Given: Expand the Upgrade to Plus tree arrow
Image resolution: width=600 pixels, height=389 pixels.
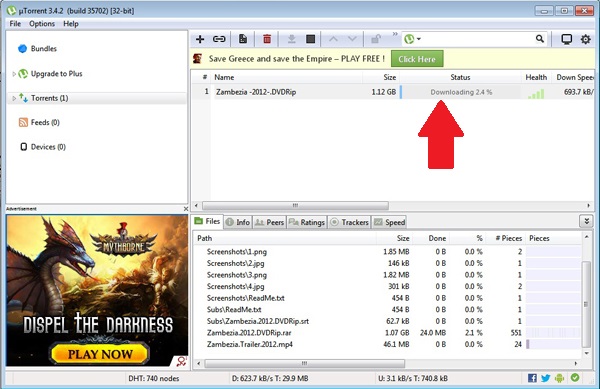Looking at the screenshot, I should 14,74.
